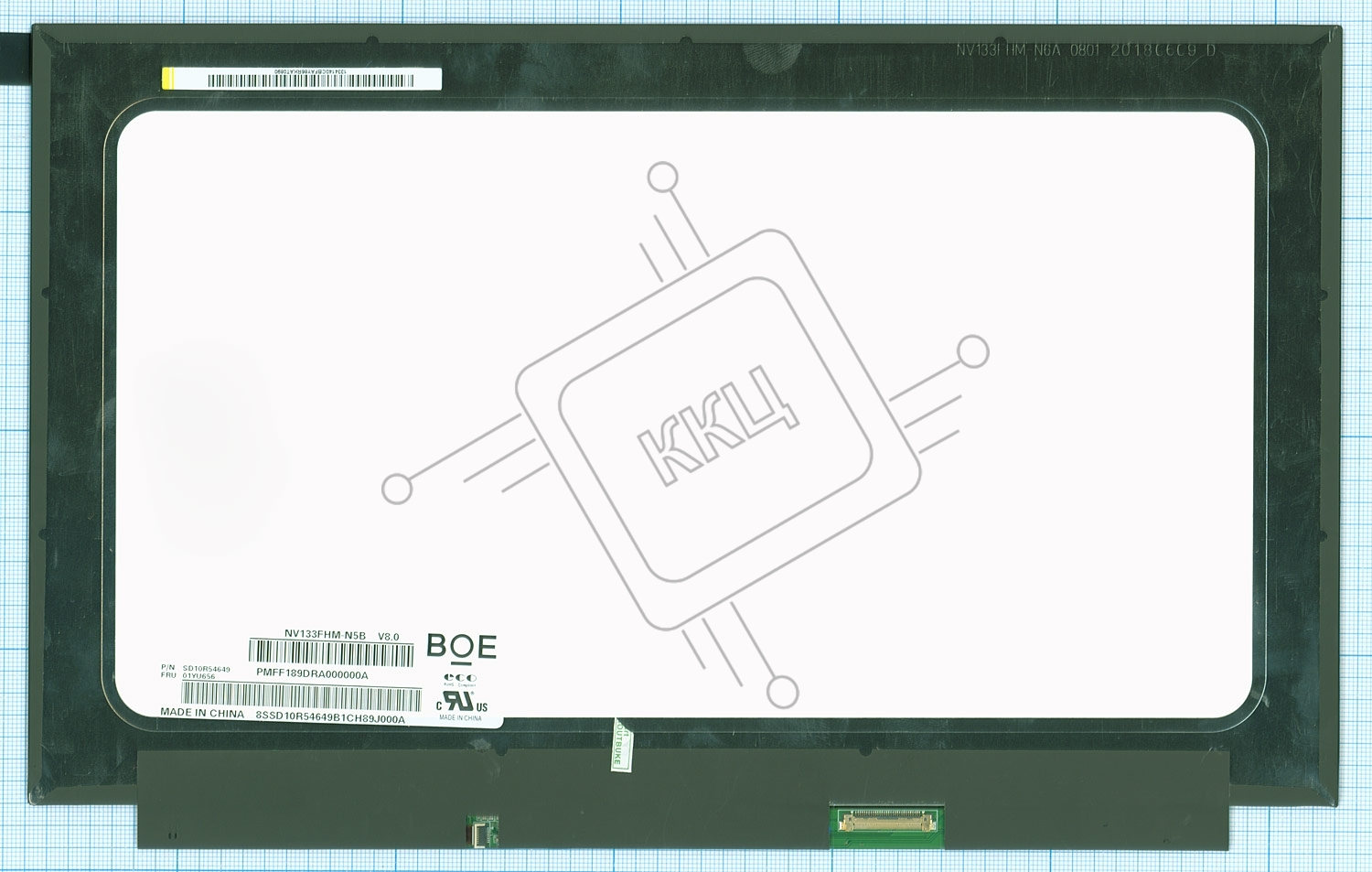Viewport: 1372px width, 872px height.
Task: Click the V8.0 version label
Action: click(389, 637)
